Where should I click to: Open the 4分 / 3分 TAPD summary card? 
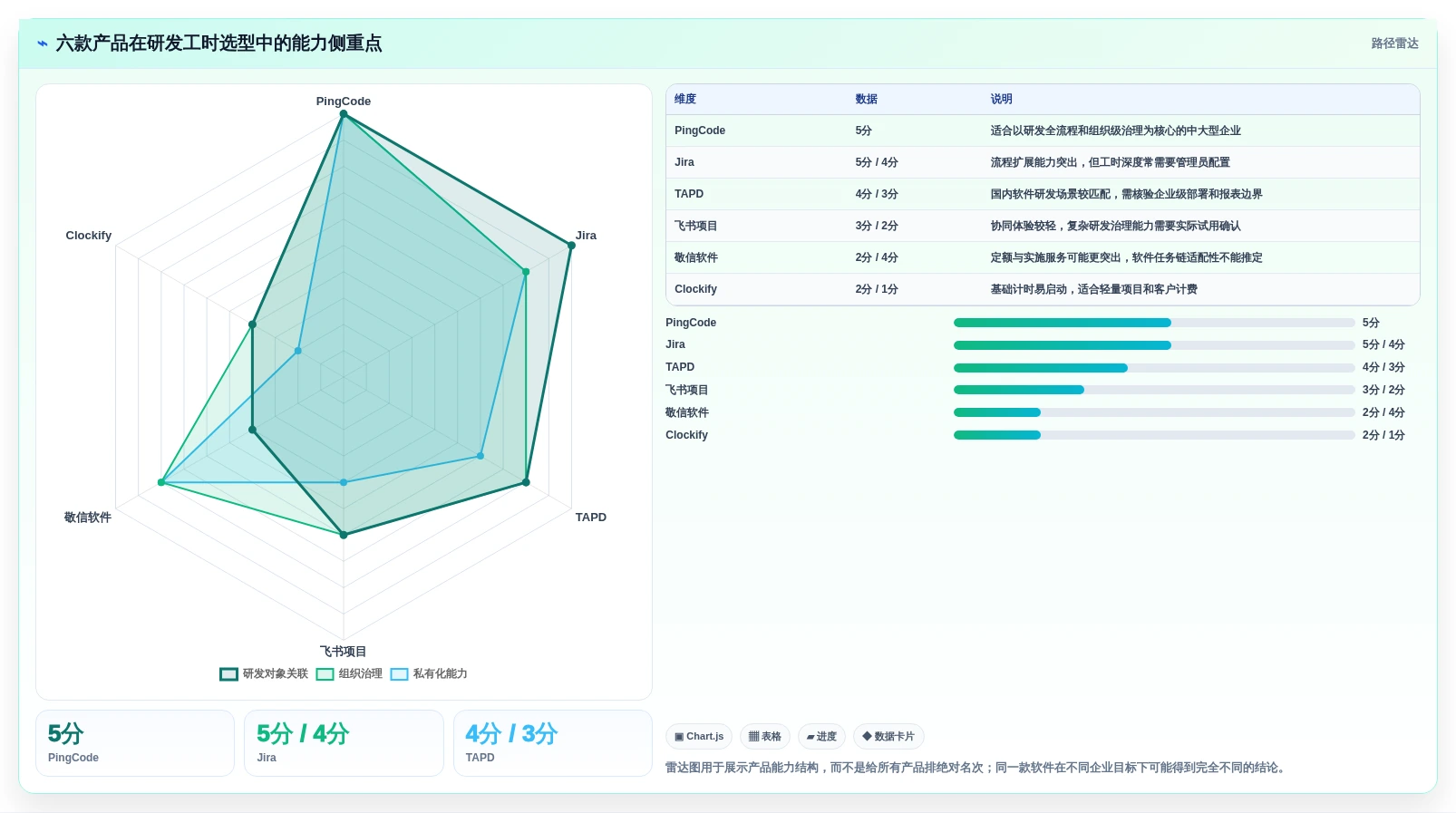[x=553, y=743]
